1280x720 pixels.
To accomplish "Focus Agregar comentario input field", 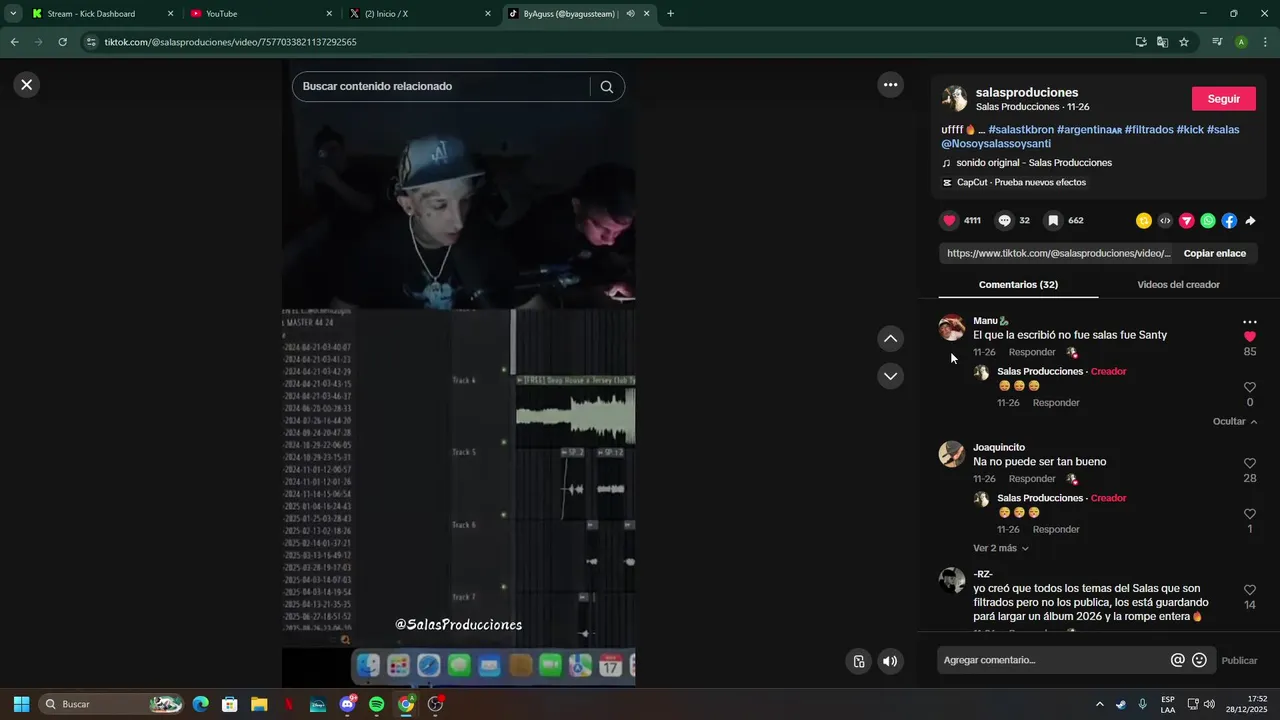I will click(x=1055, y=660).
